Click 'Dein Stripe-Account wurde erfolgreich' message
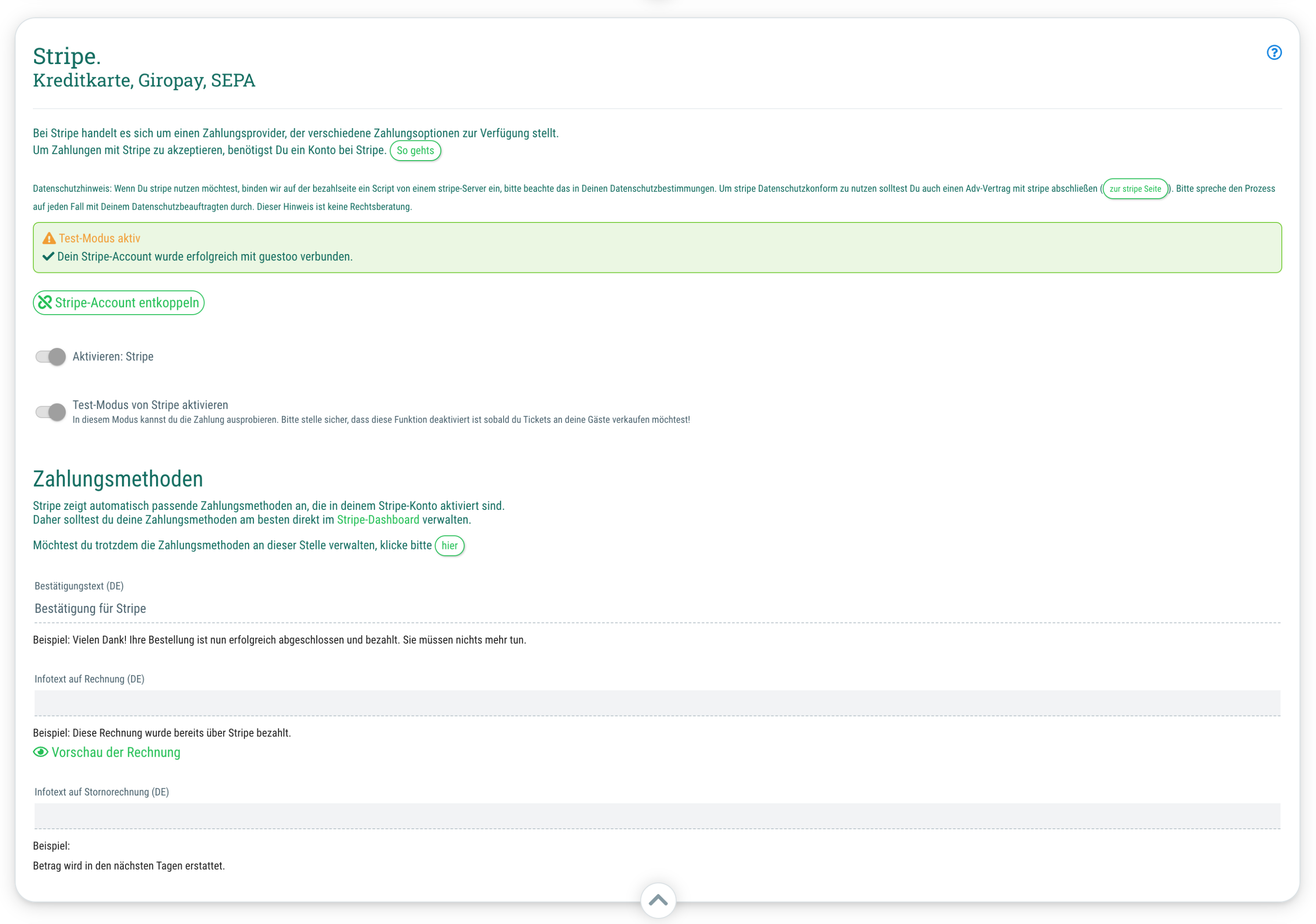The width and height of the screenshot is (1316, 924). 204,256
